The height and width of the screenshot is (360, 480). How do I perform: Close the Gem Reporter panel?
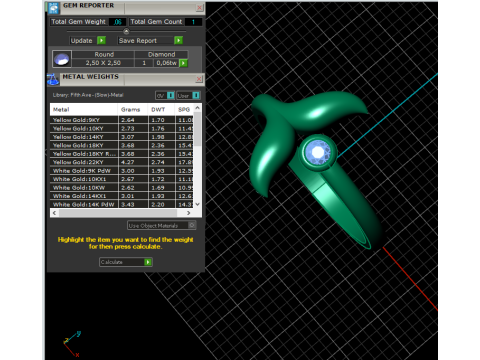pos(199,8)
